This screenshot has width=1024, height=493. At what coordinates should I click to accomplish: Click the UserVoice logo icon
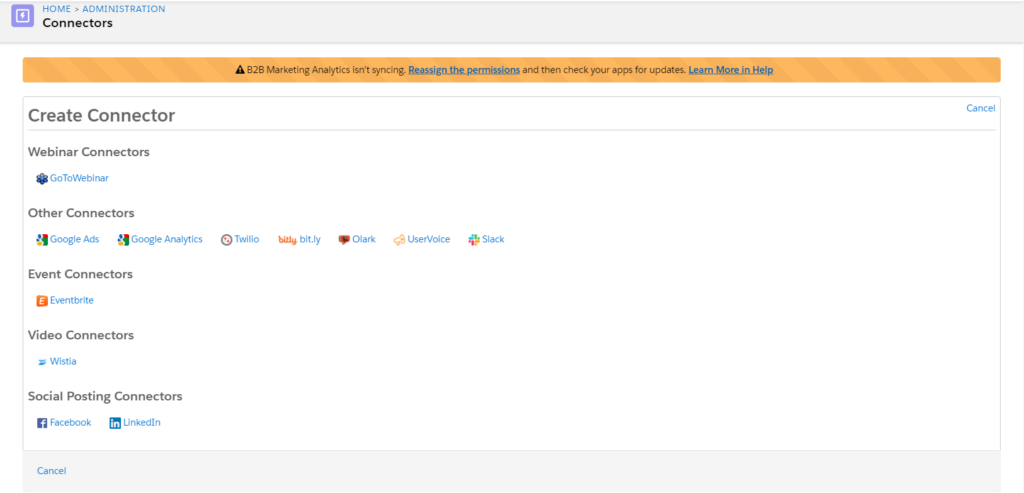coord(399,240)
